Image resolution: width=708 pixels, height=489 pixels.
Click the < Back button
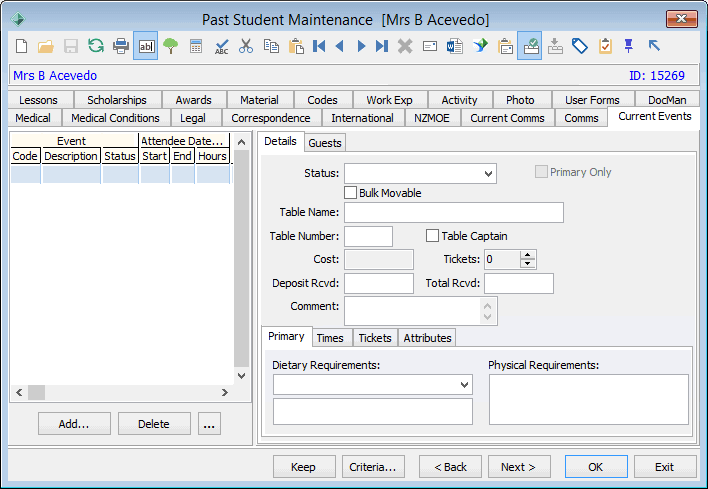(450, 466)
